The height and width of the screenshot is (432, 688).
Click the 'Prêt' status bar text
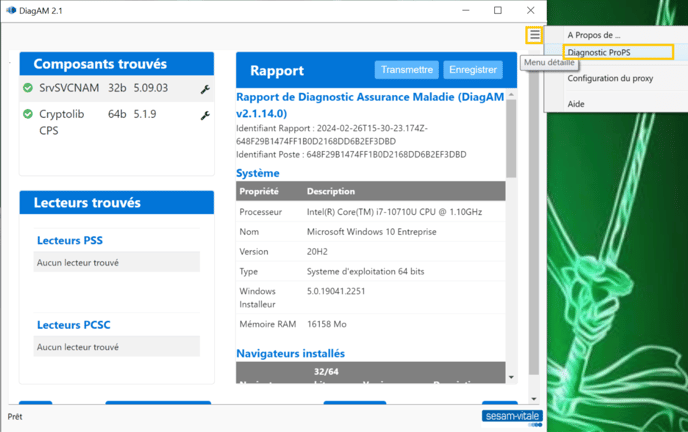click(x=15, y=417)
